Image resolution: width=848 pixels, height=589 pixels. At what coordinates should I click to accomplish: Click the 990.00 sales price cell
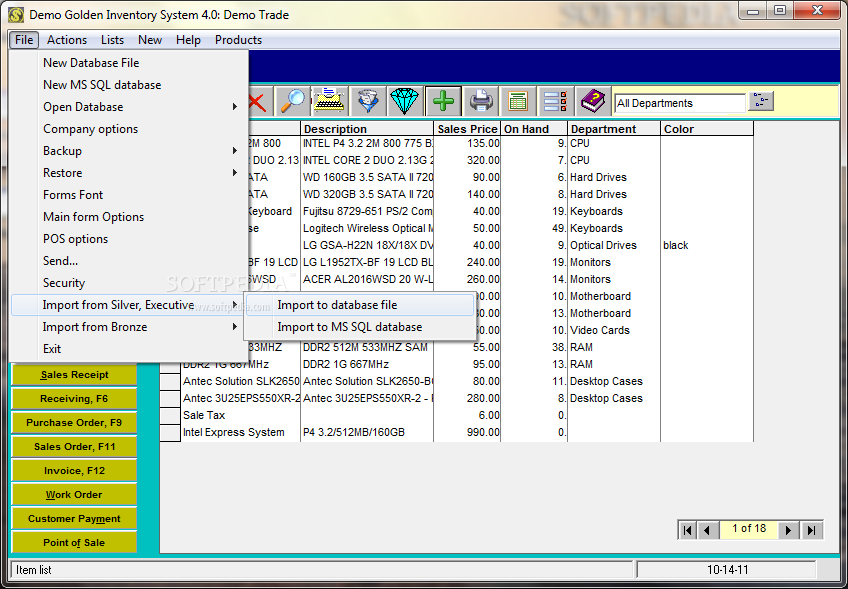coord(467,433)
